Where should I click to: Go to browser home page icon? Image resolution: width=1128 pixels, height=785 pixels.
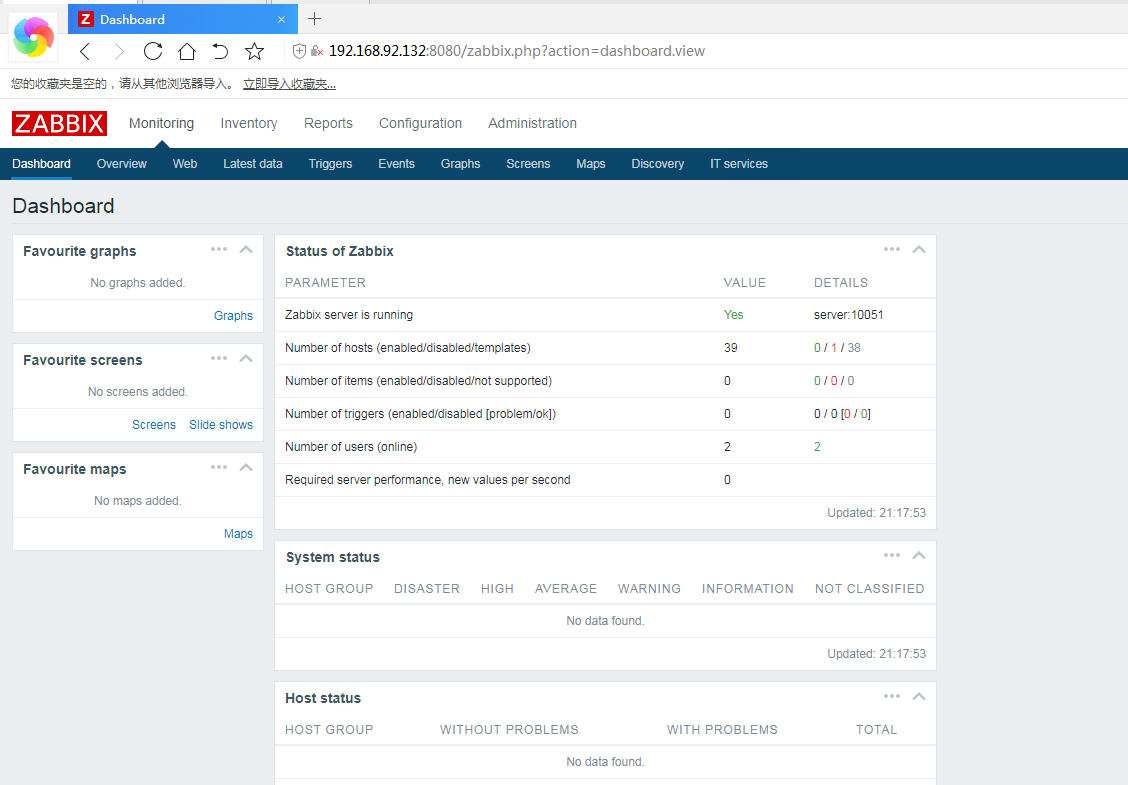point(187,51)
